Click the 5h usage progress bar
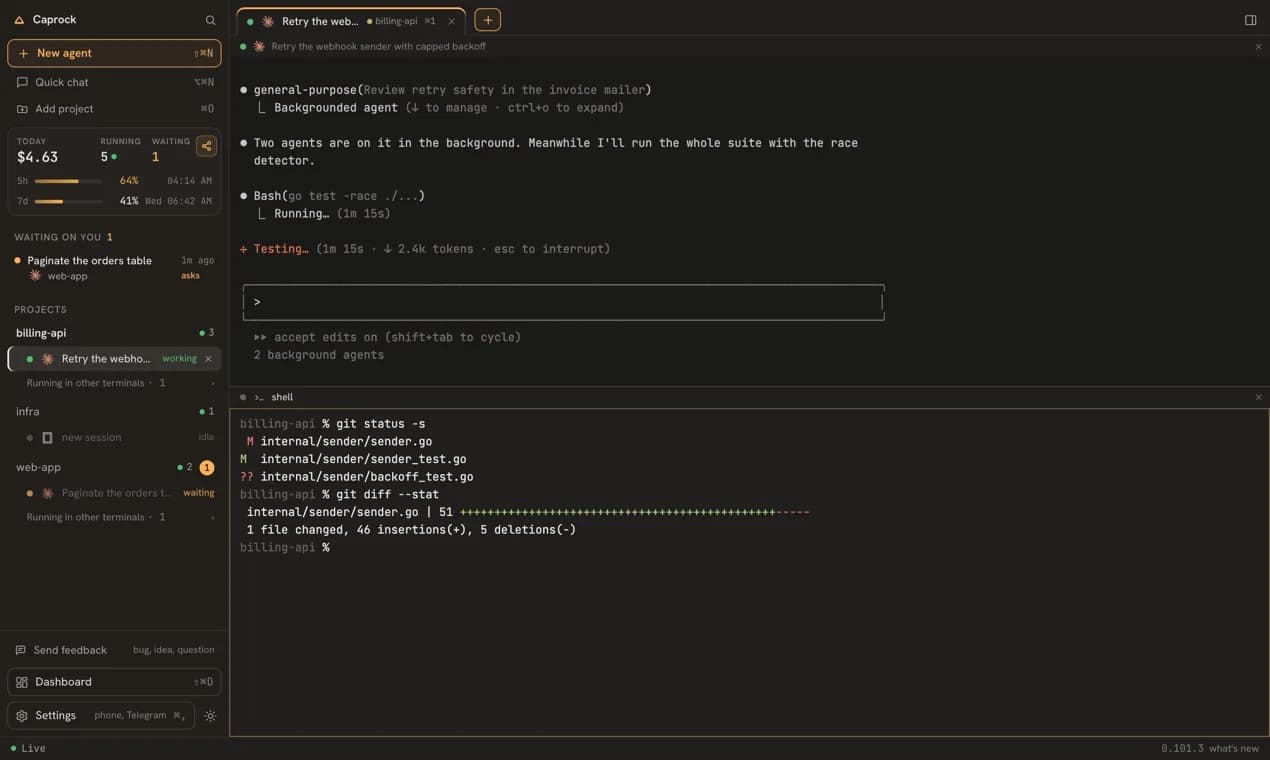Viewport: 1270px width, 760px height. click(x=68, y=181)
